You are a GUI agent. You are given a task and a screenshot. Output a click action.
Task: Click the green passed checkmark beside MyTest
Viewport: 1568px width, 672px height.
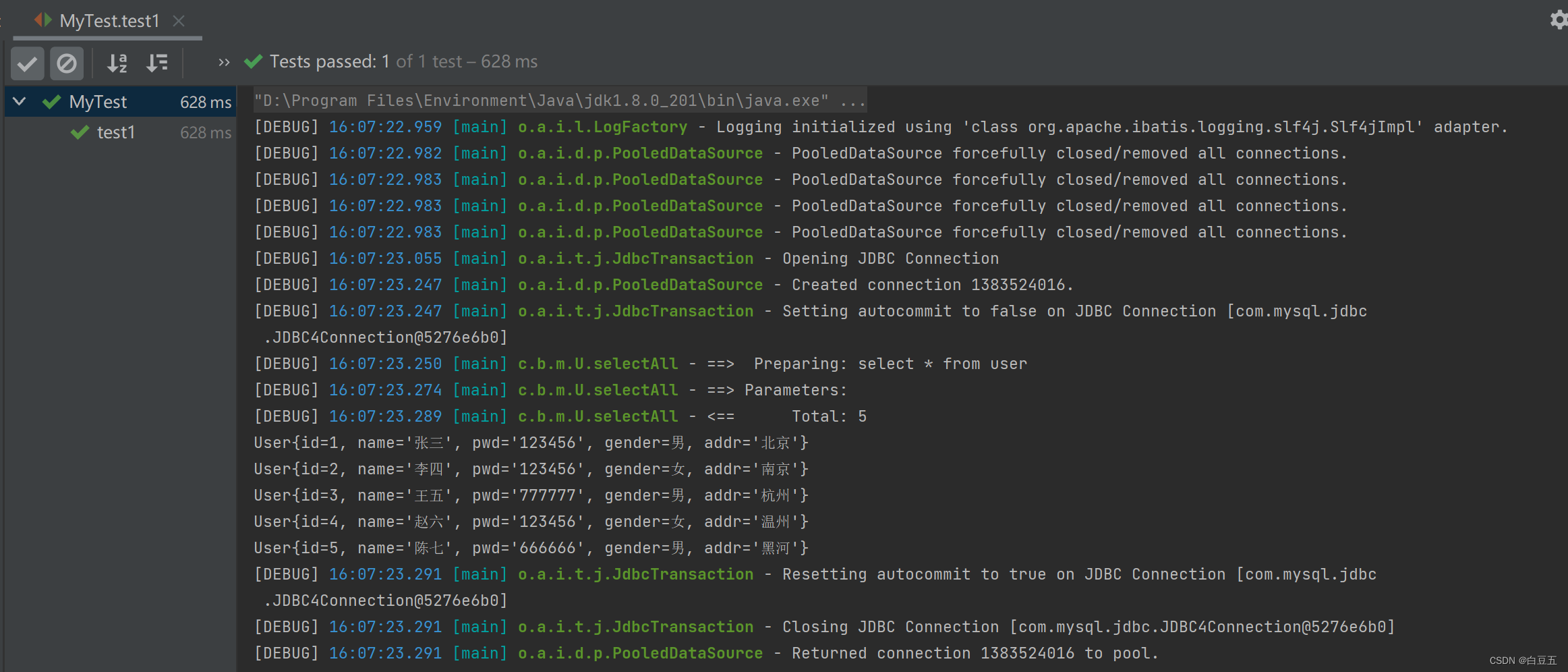52,102
